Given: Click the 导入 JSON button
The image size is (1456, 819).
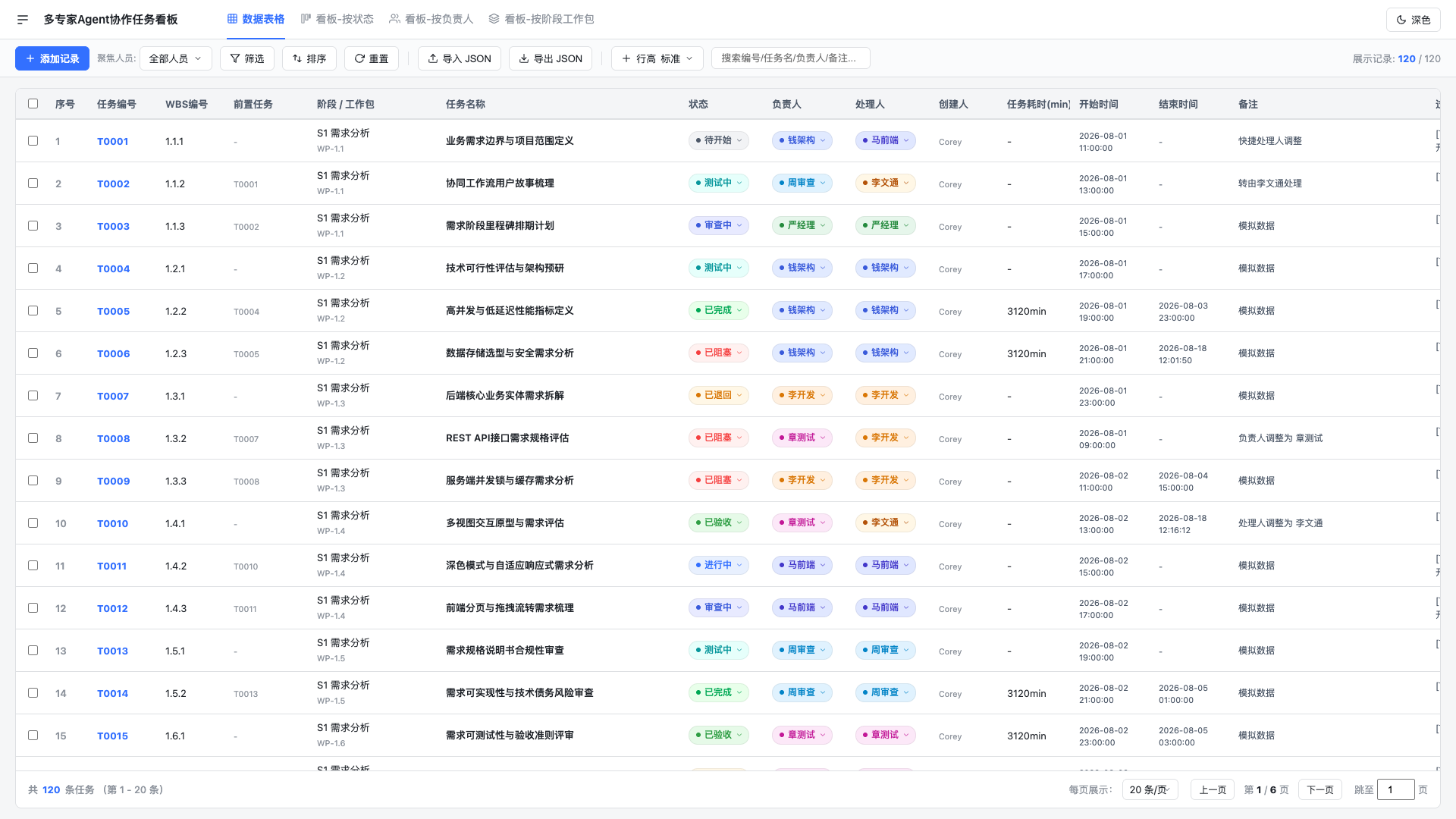Looking at the screenshot, I should click(x=460, y=58).
